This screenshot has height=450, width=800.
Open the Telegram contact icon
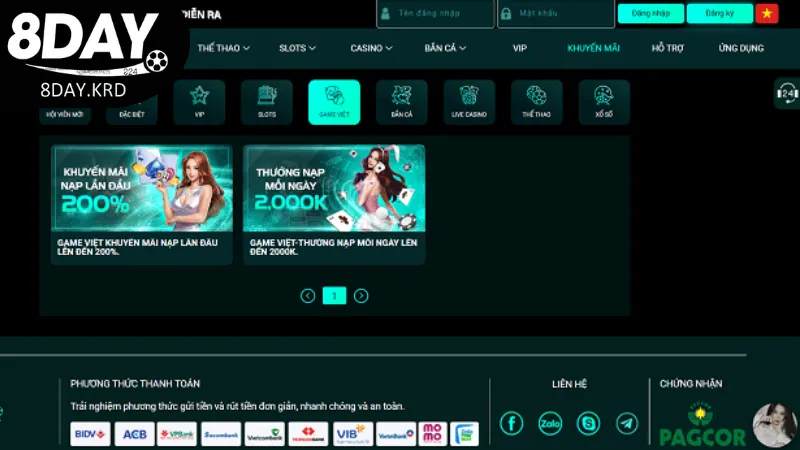tap(627, 423)
